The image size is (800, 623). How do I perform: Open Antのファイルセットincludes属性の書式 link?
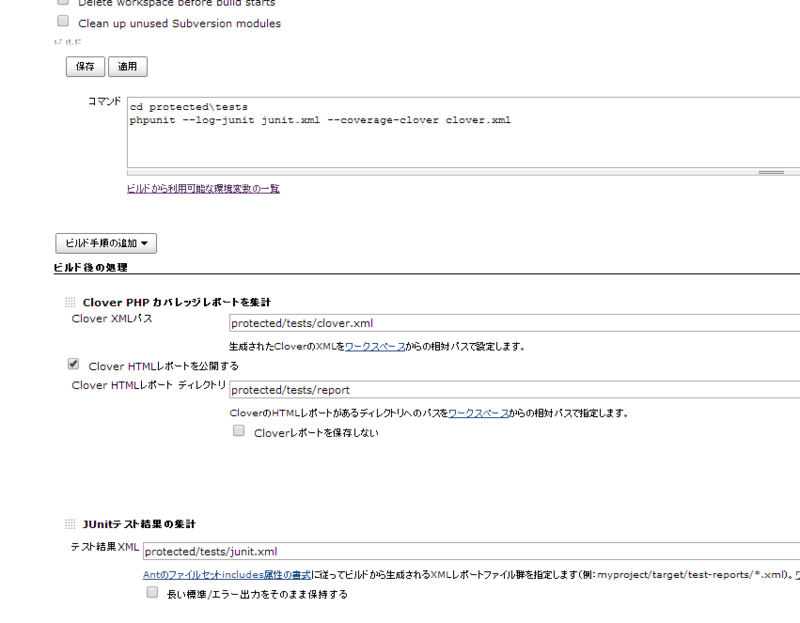coord(227,575)
